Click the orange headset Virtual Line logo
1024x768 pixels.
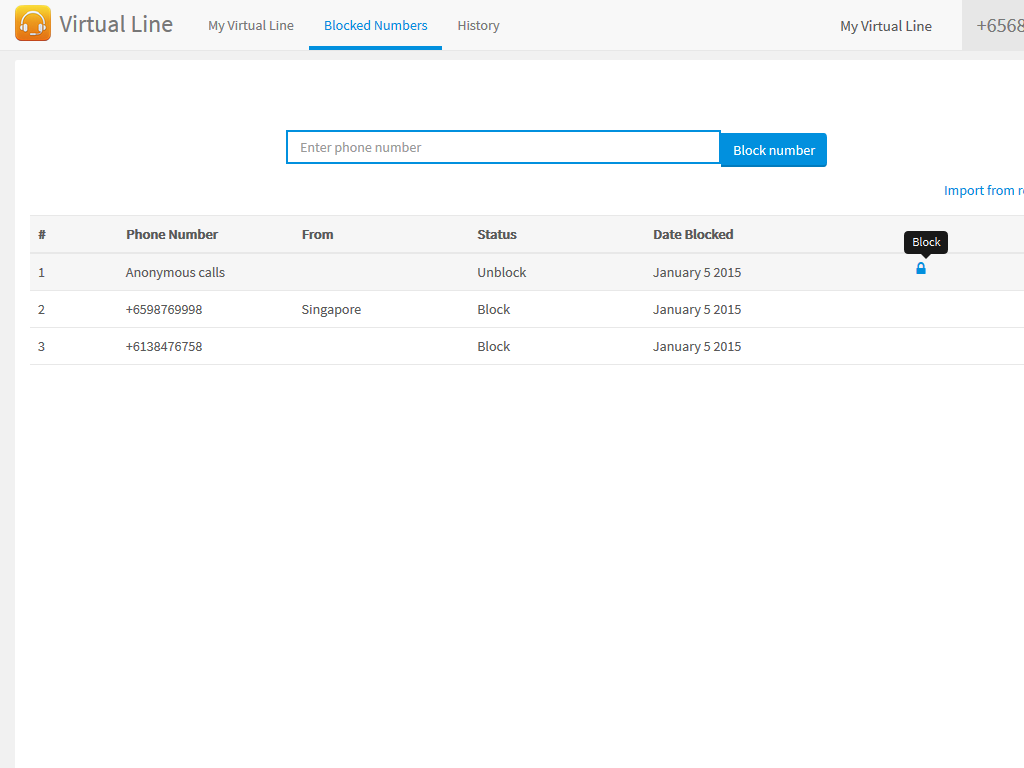[33, 24]
